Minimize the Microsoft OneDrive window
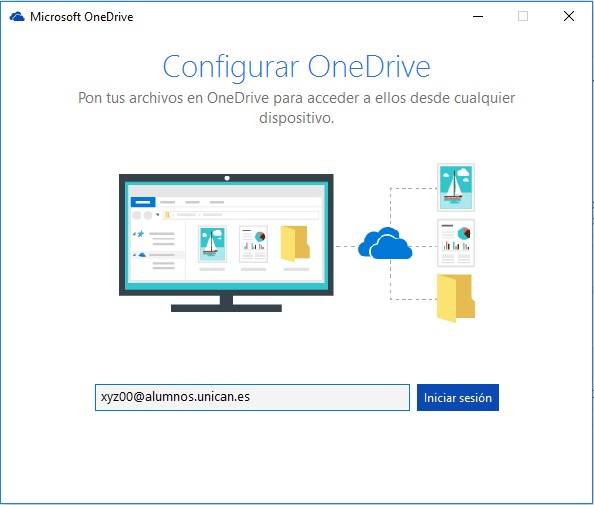Screen dimensions: 594x505 pos(478,16)
